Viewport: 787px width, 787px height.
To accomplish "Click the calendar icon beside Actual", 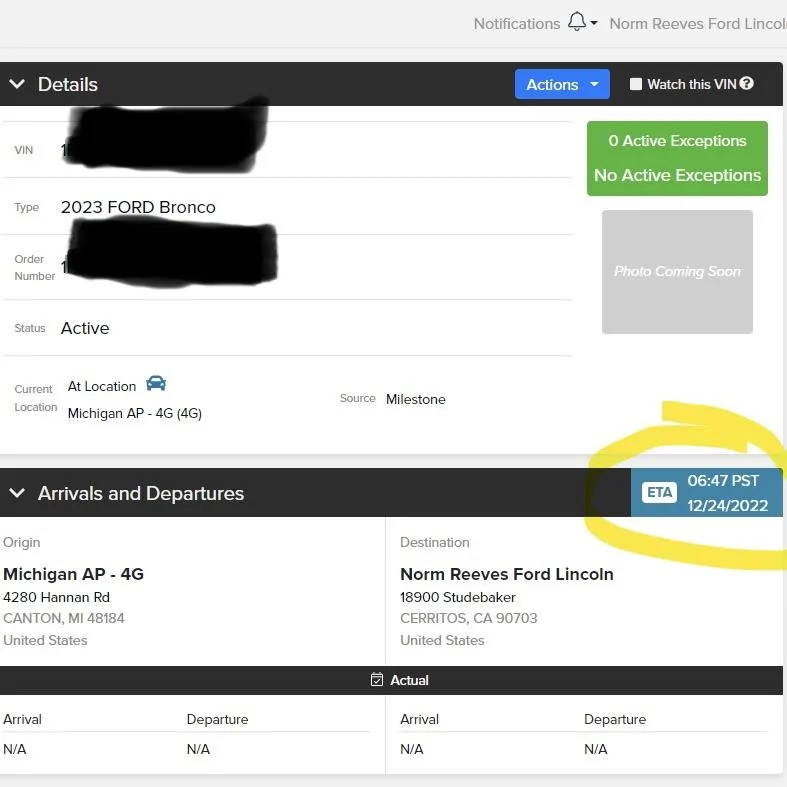I will click(x=376, y=680).
